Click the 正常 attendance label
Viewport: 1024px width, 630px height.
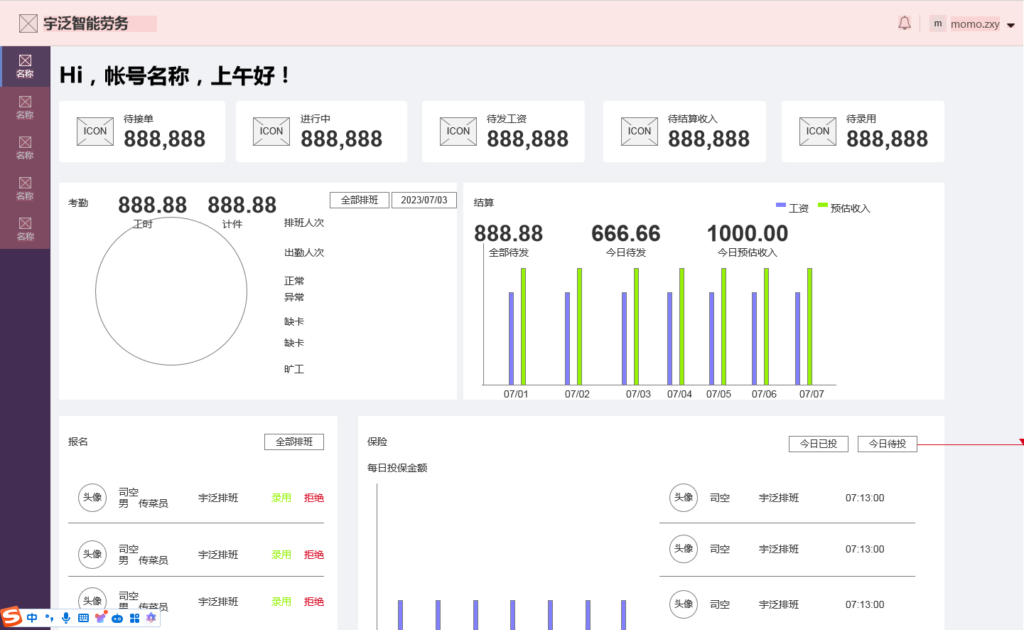pos(294,281)
